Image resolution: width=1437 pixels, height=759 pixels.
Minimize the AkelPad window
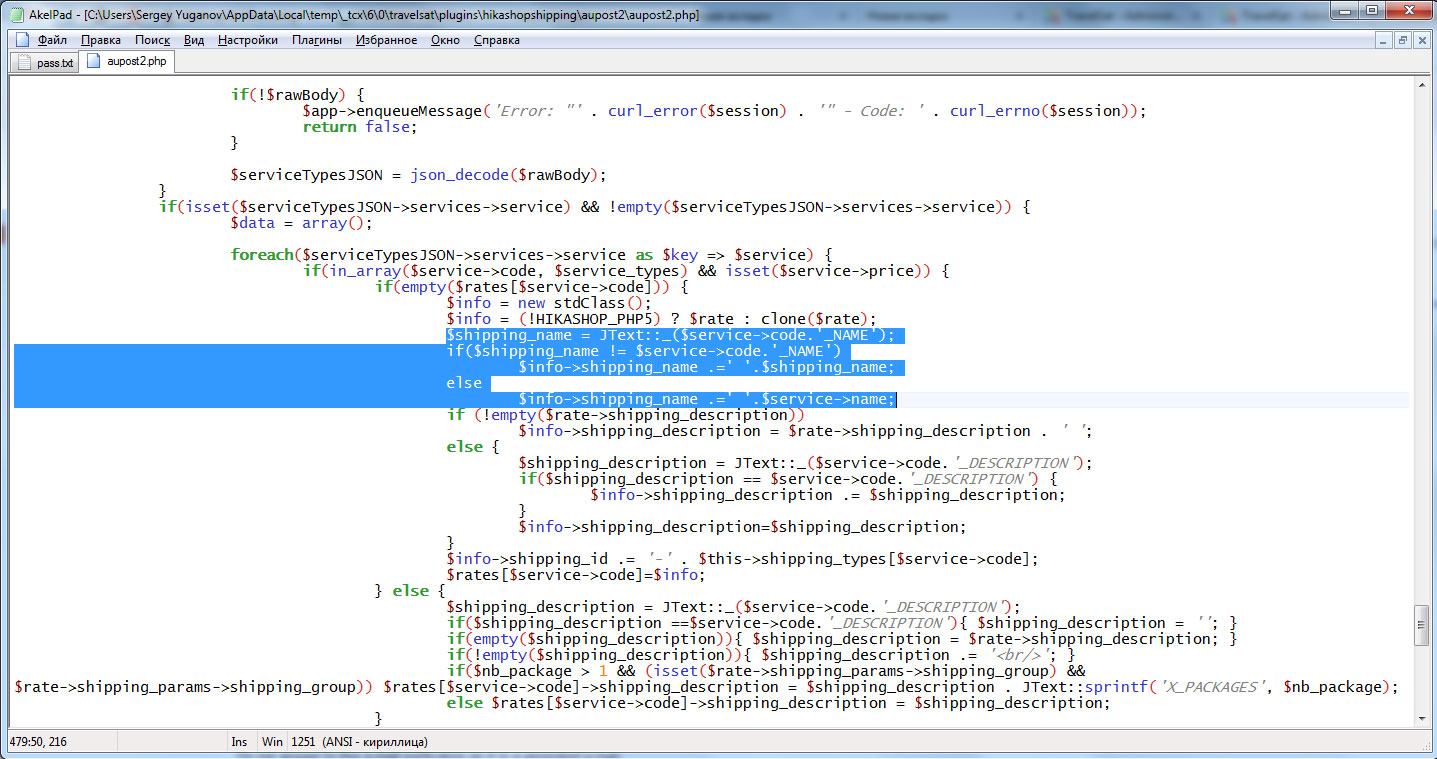click(x=1345, y=11)
